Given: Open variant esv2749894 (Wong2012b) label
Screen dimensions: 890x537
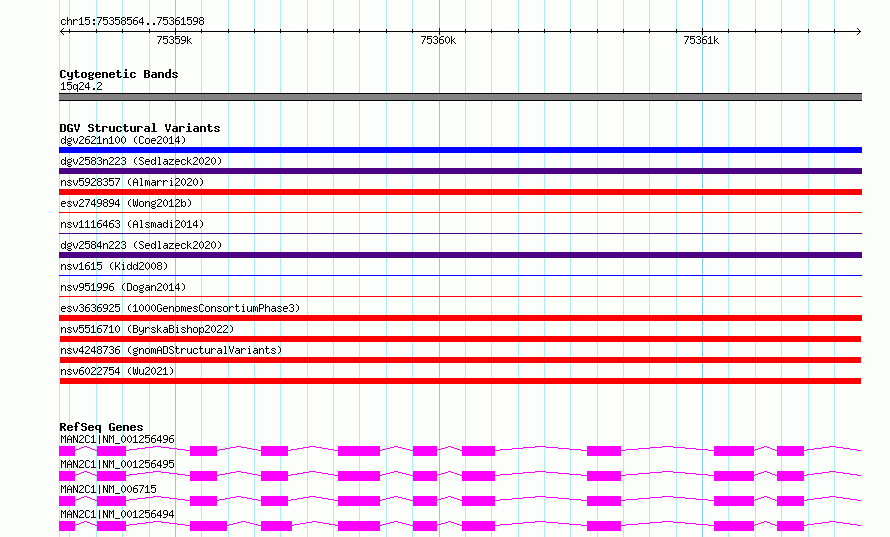Looking at the screenshot, I should [126, 203].
